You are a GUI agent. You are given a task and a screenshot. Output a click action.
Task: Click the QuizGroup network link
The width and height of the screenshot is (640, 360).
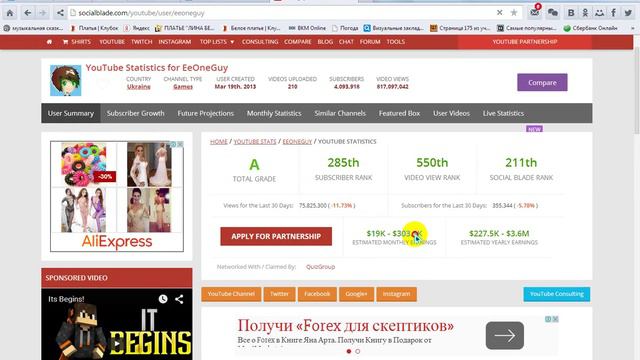pyautogui.click(x=320, y=267)
